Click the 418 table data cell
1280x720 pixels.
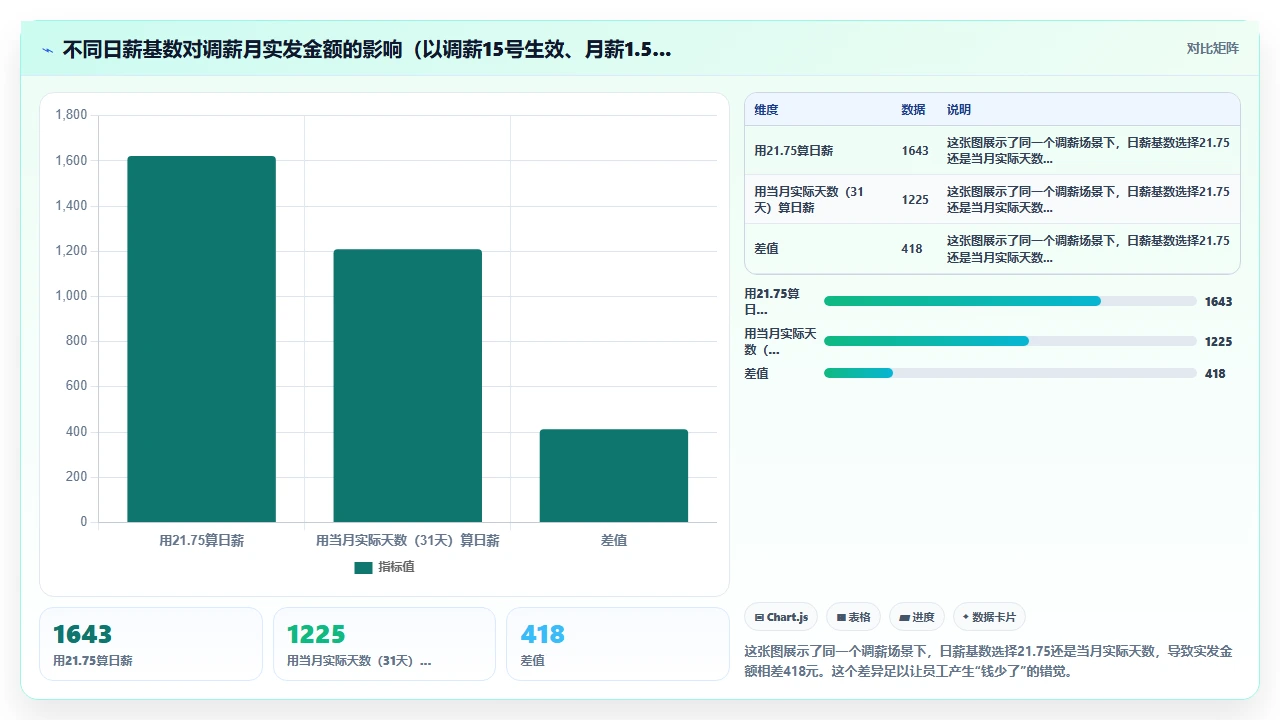912,249
